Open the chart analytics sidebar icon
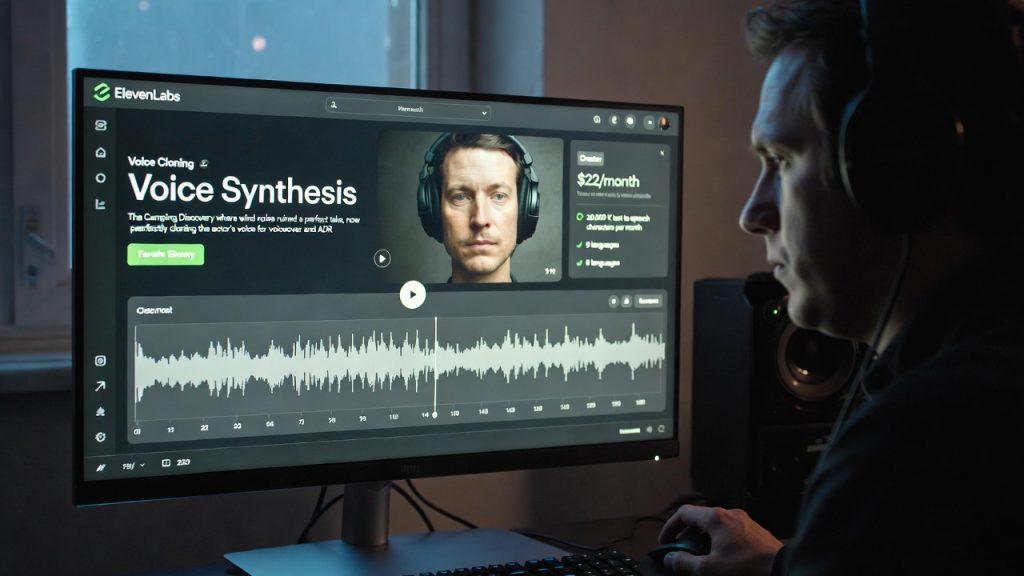Screen dimensions: 1024x576 pyautogui.click(x=101, y=204)
